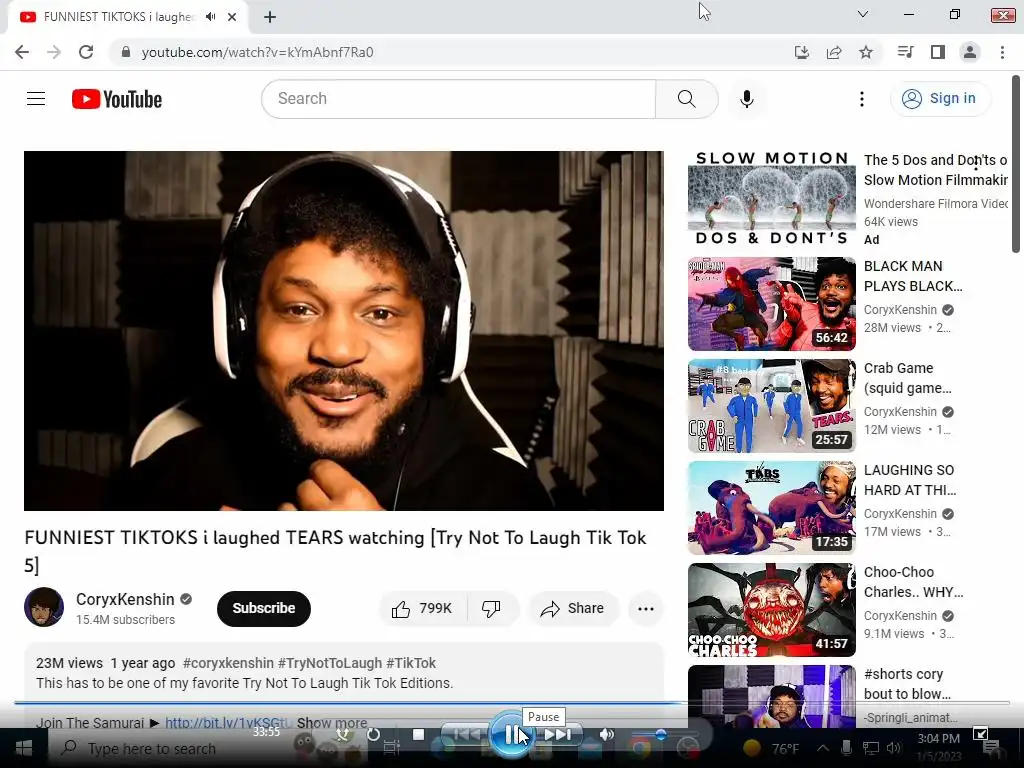Screen dimensions: 1024x768
Task: Dislike the video with thumbs down
Action: 492,609
